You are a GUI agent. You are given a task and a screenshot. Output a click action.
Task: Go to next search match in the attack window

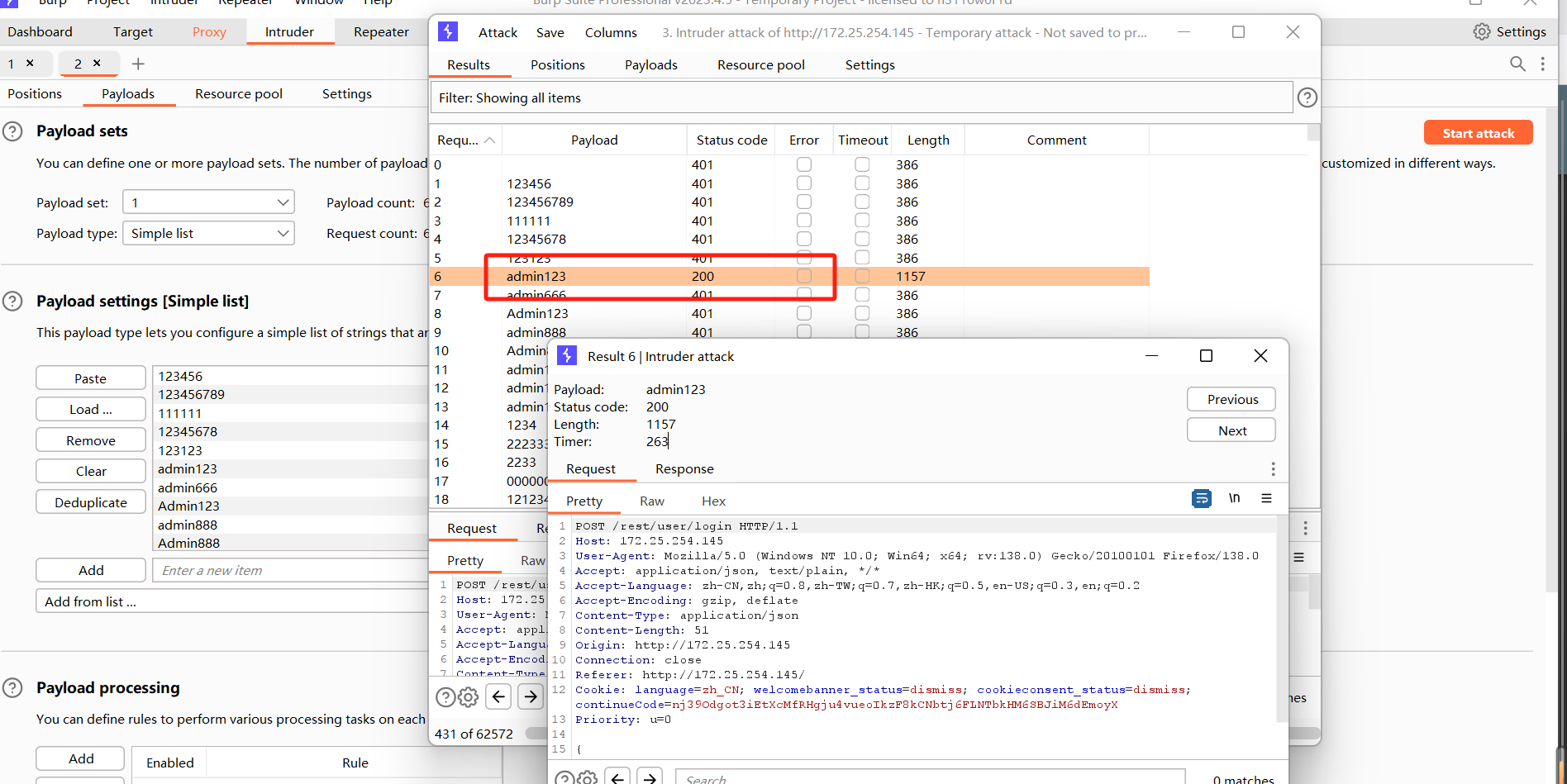click(531, 696)
